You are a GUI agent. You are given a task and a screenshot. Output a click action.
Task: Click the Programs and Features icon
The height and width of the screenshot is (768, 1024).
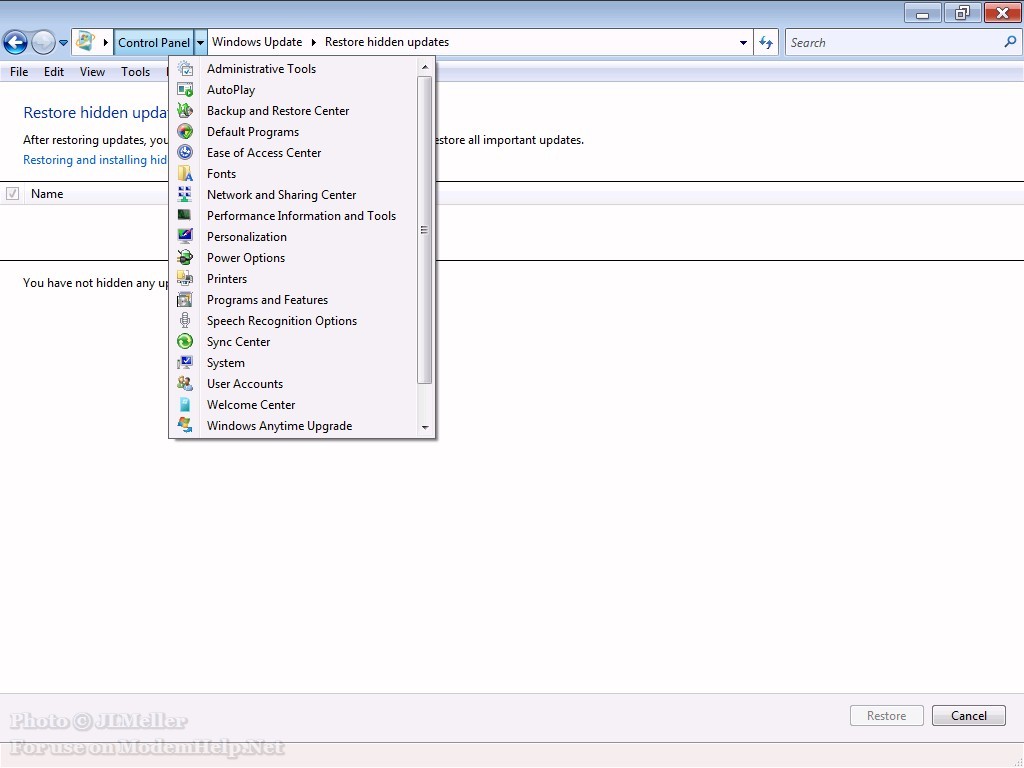point(185,299)
